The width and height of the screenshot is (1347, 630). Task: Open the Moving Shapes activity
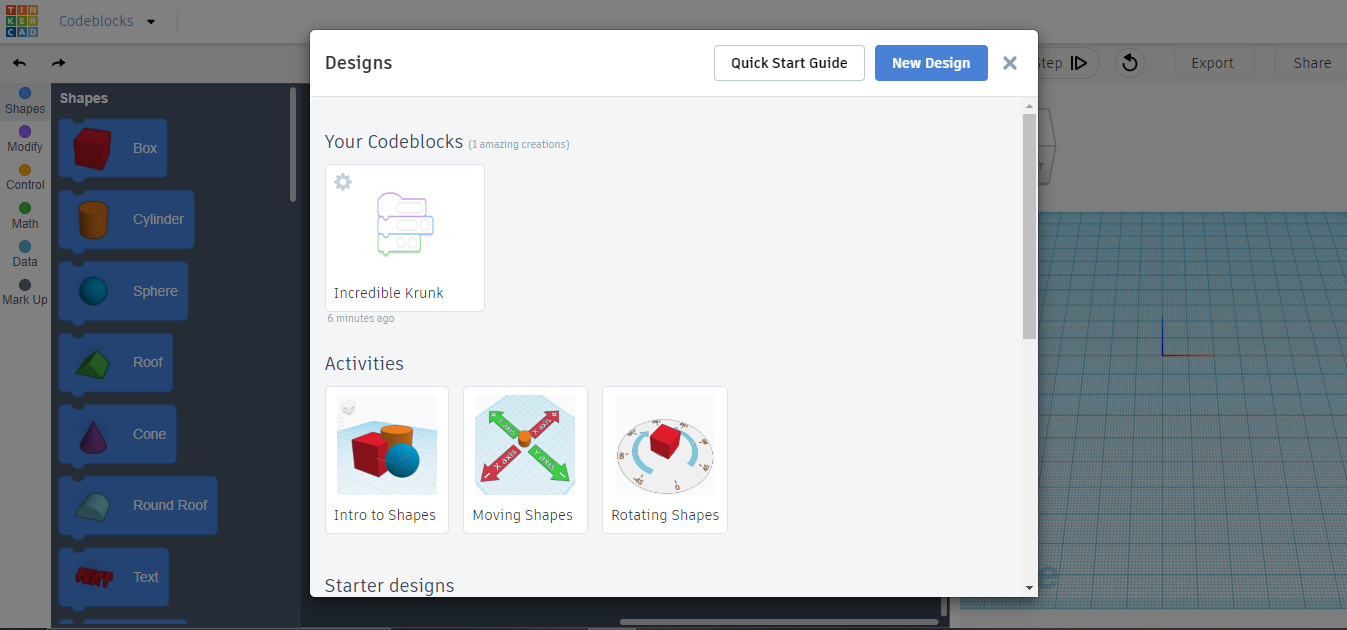tap(524, 445)
